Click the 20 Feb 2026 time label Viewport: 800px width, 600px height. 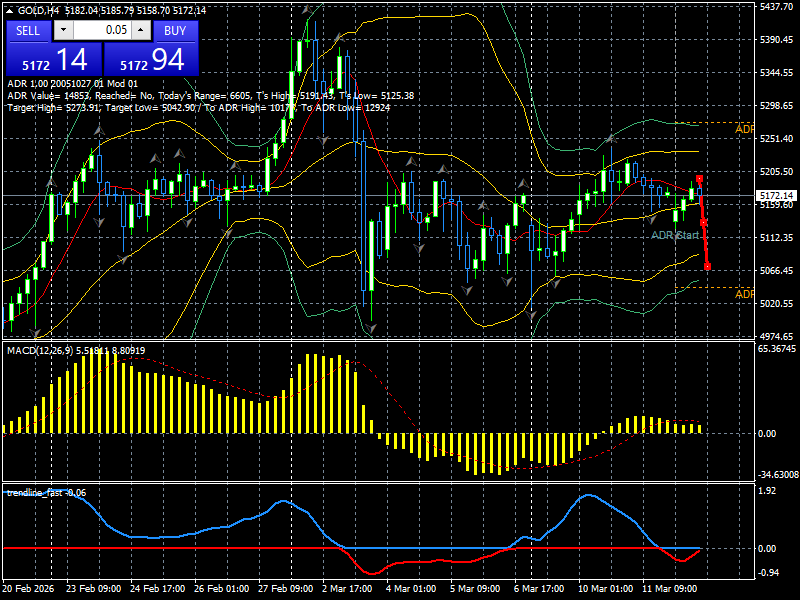click(x=28, y=589)
